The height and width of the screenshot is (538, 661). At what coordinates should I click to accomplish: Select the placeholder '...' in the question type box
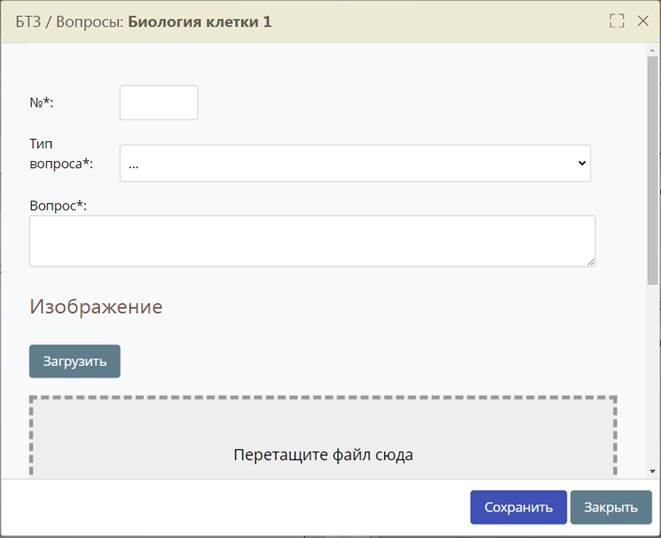point(134,164)
